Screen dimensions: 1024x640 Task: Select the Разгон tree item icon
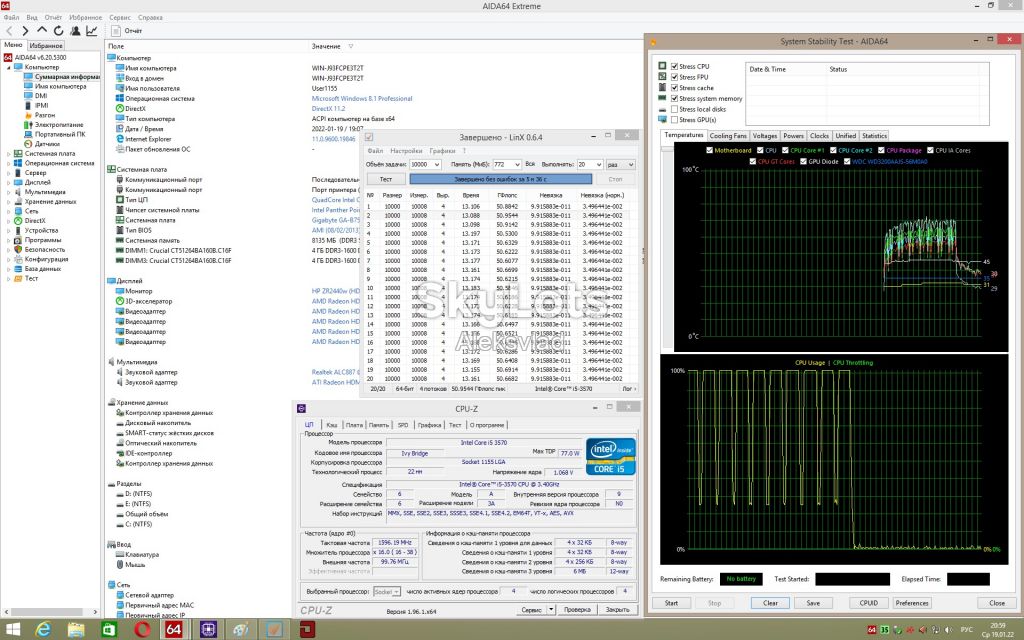(28, 115)
